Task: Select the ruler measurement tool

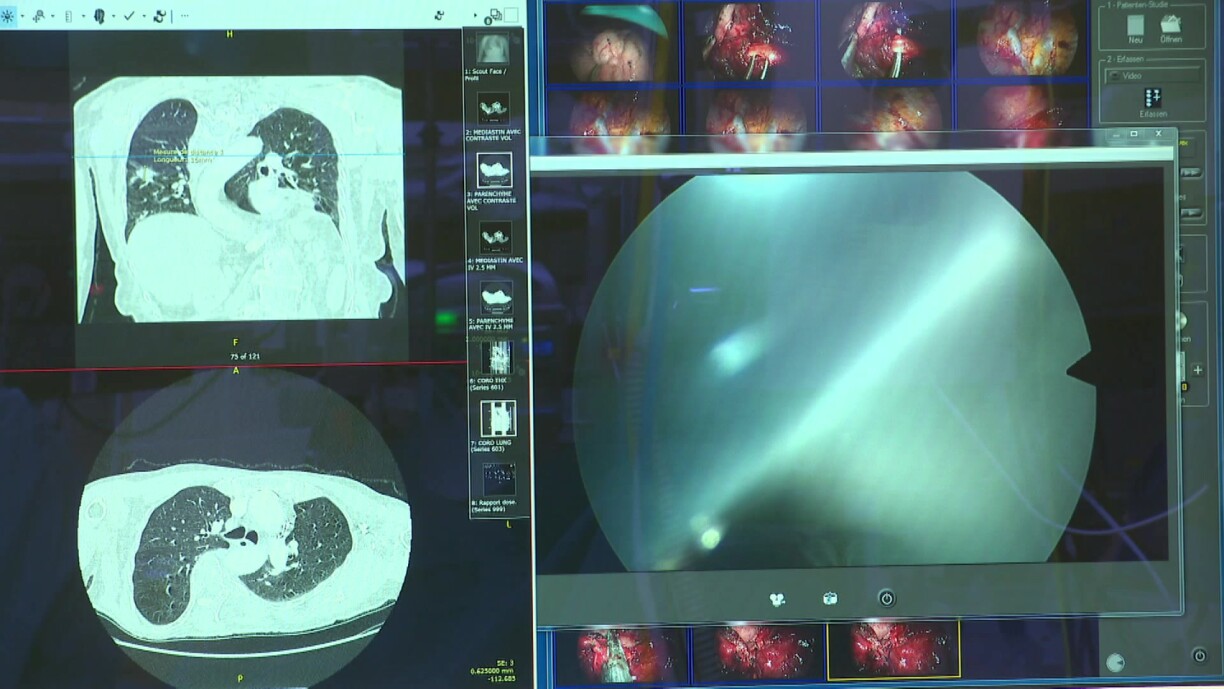Action: [x=68, y=16]
